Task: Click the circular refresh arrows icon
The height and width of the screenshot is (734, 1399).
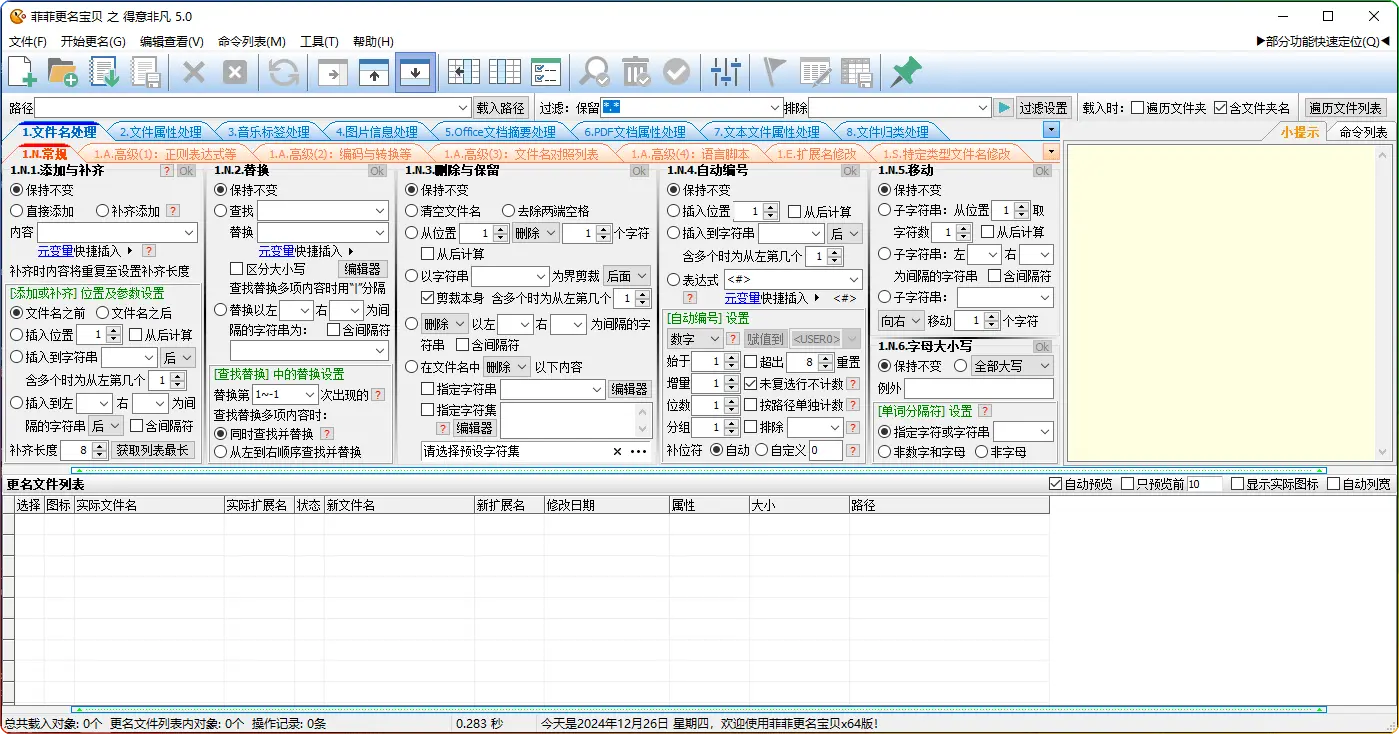Action: click(284, 72)
